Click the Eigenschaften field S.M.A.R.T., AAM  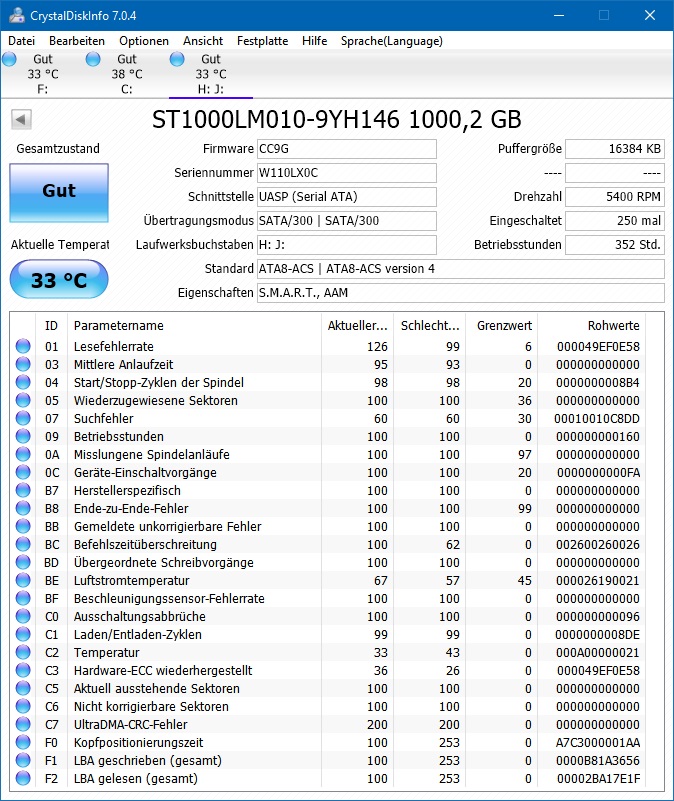(460, 293)
